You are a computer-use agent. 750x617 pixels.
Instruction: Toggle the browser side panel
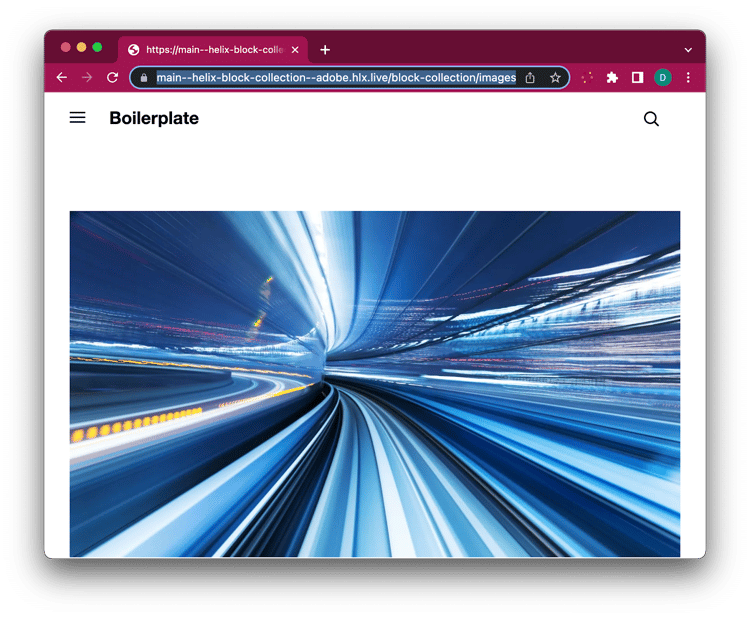pos(637,78)
